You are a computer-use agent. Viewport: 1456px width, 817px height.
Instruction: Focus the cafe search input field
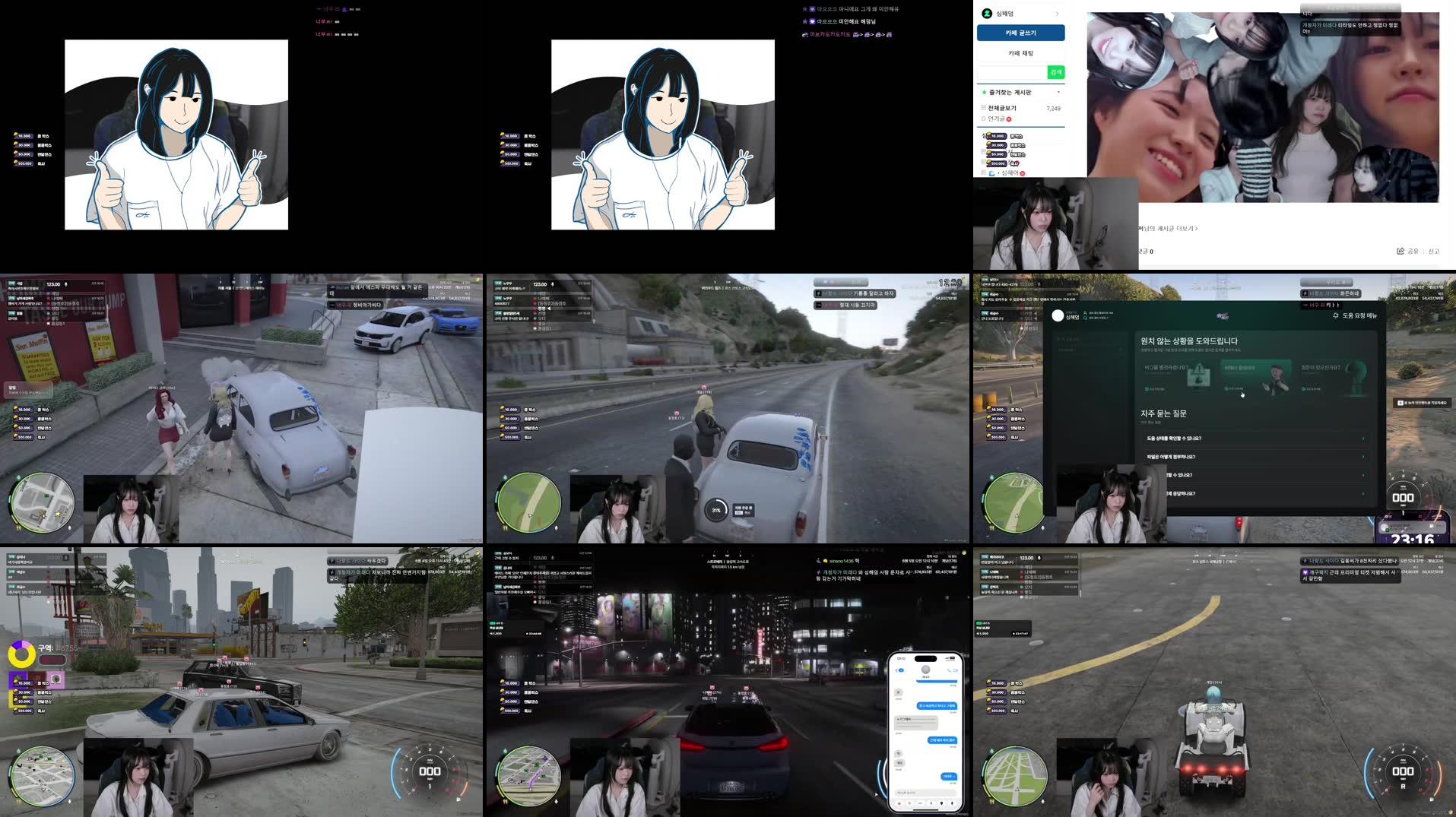tap(1012, 72)
